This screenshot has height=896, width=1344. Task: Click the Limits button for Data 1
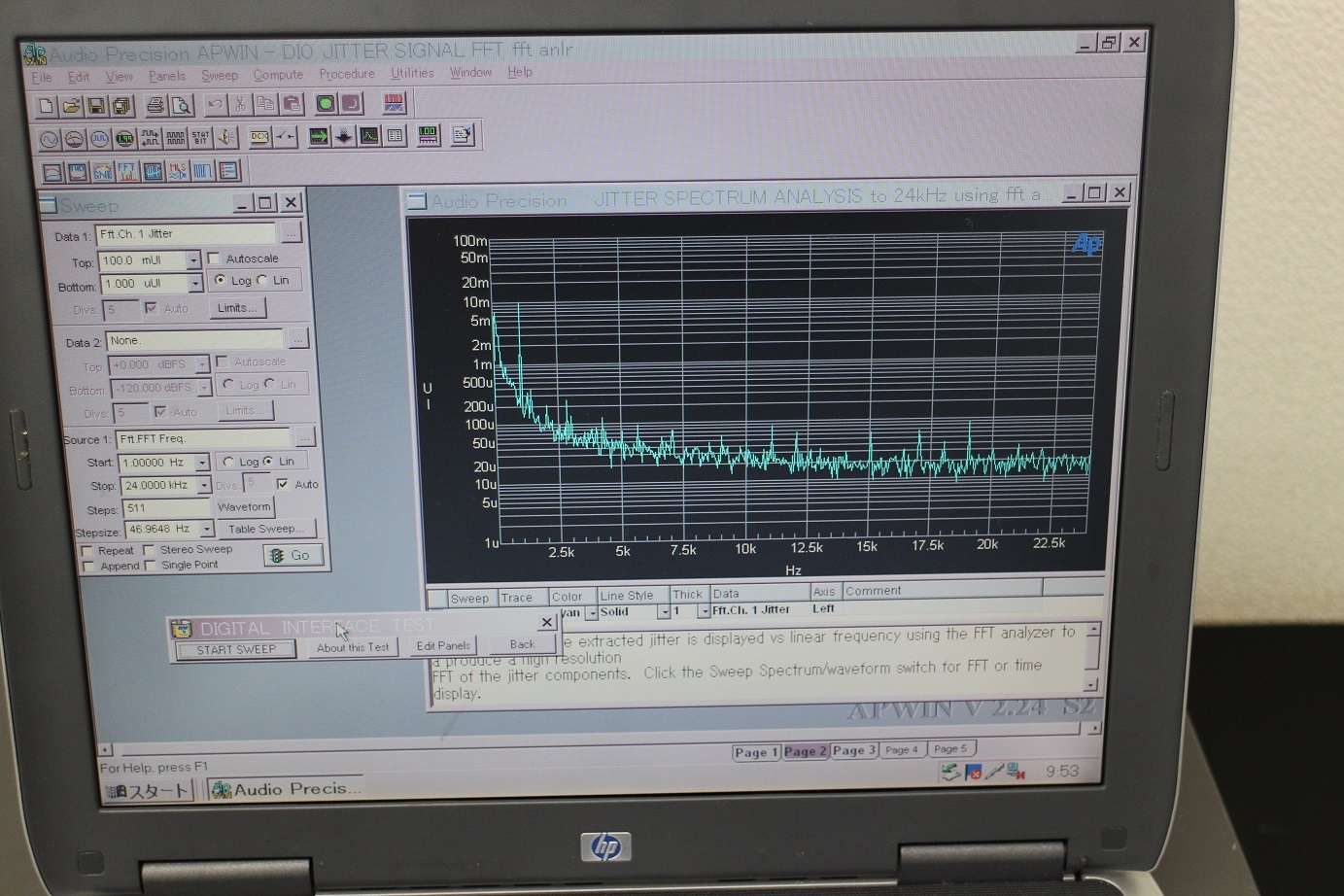(x=237, y=308)
